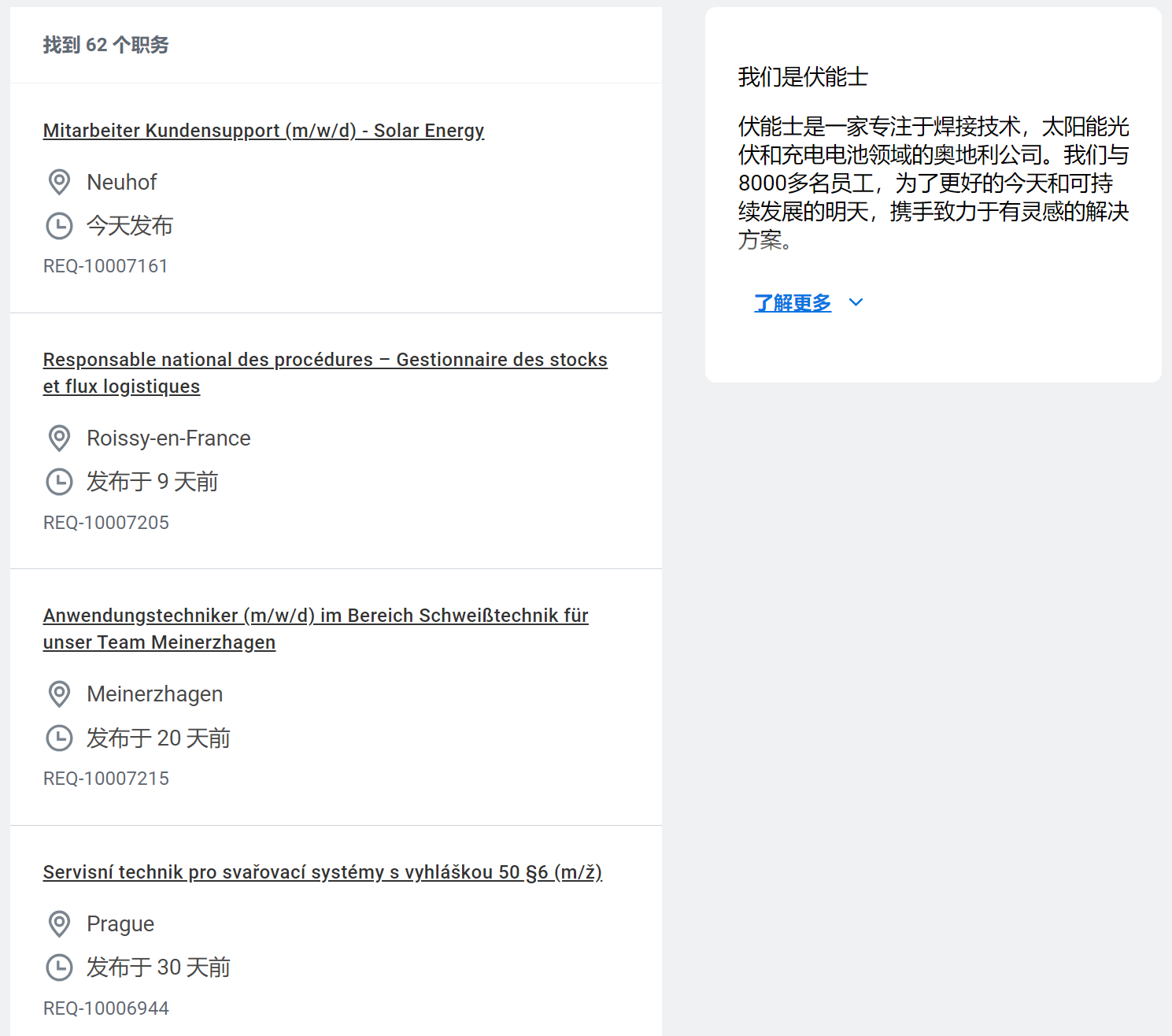Select the text REQ-10007215
Viewport: 1172px width, 1036px height.
click(x=106, y=779)
